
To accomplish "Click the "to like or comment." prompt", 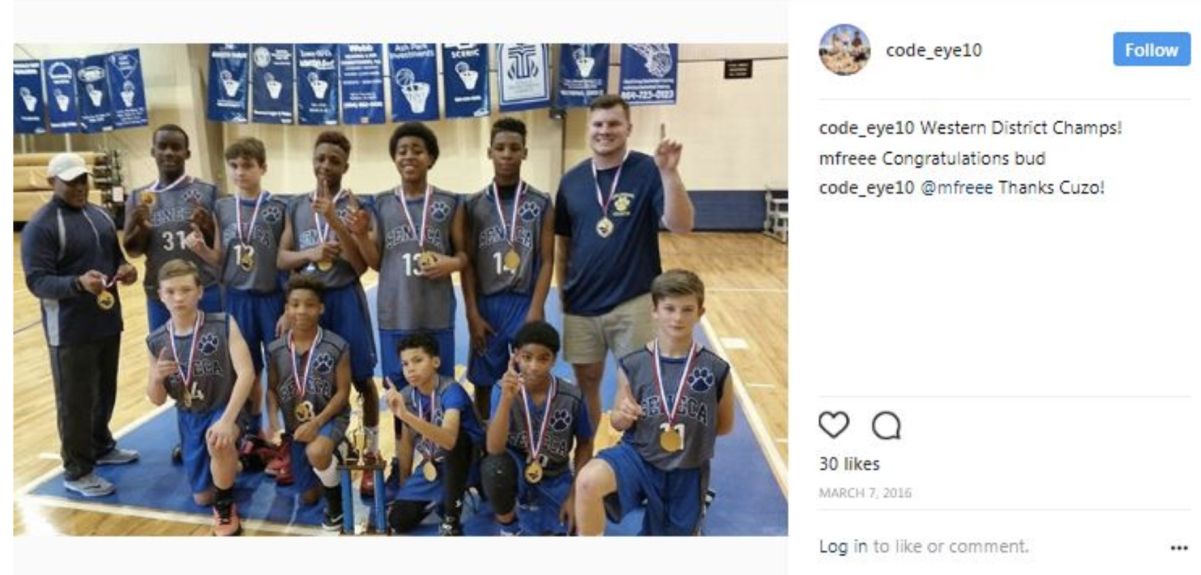I will 950,547.
